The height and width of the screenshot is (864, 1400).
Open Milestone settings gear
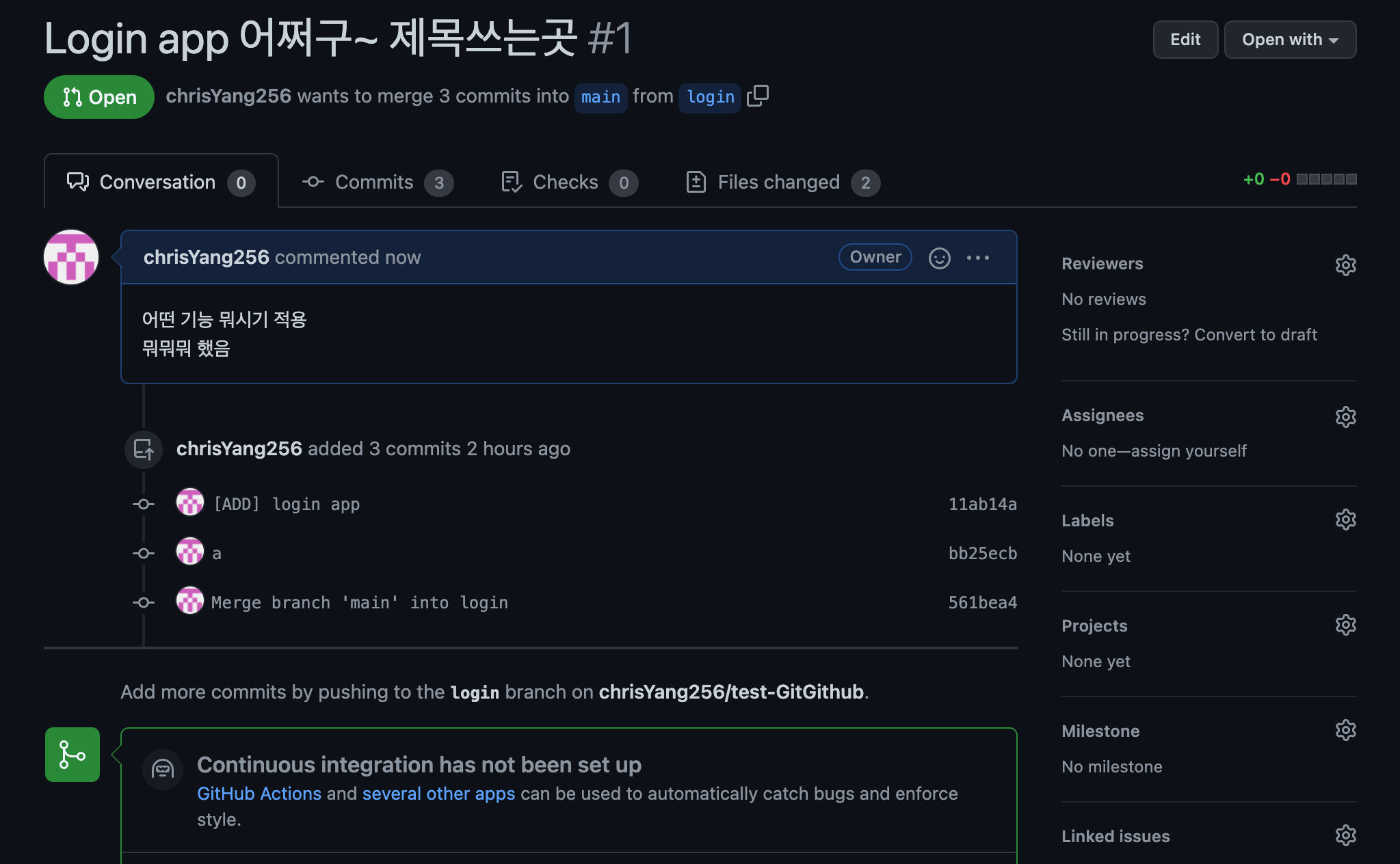pos(1345,731)
